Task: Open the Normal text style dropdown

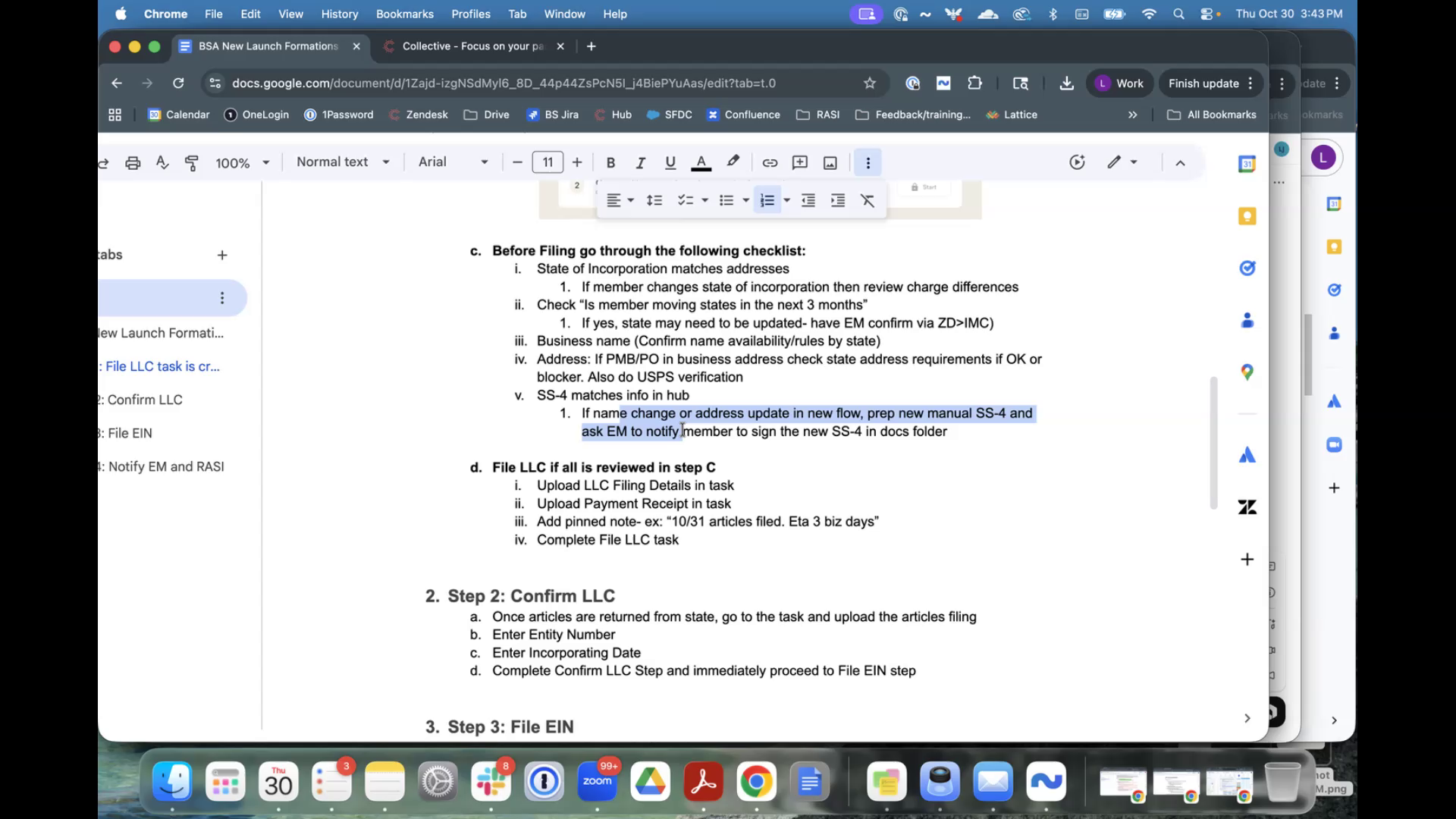Action: point(343,162)
